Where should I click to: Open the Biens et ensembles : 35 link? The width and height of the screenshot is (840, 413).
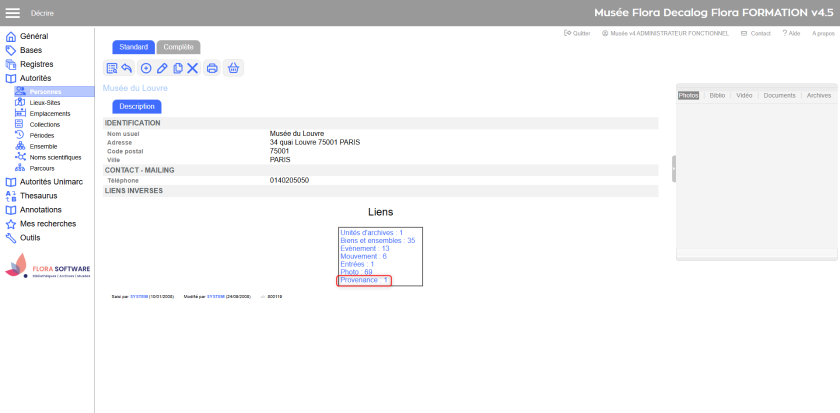point(377,240)
